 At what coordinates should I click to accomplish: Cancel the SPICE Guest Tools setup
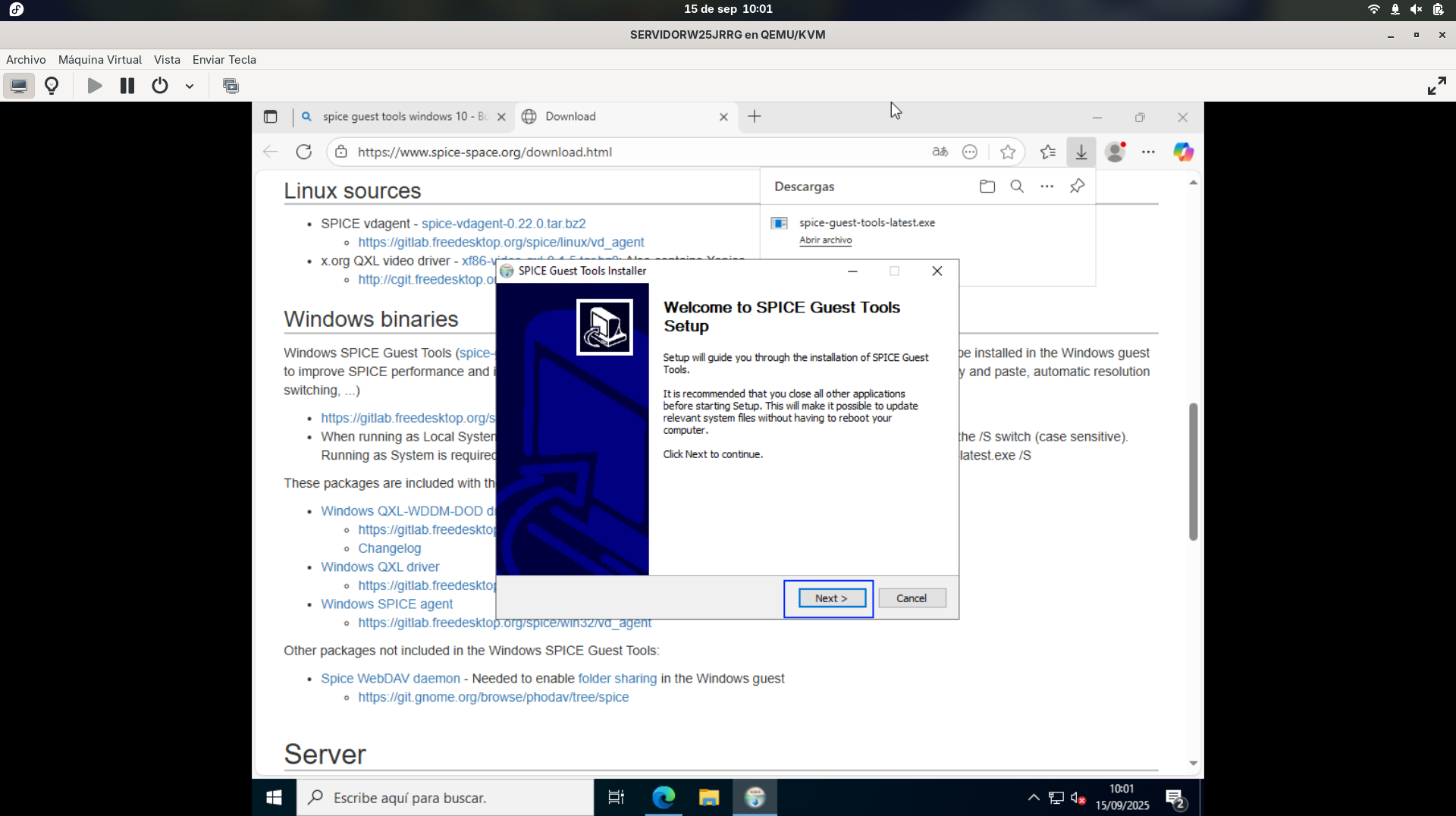[x=912, y=598]
